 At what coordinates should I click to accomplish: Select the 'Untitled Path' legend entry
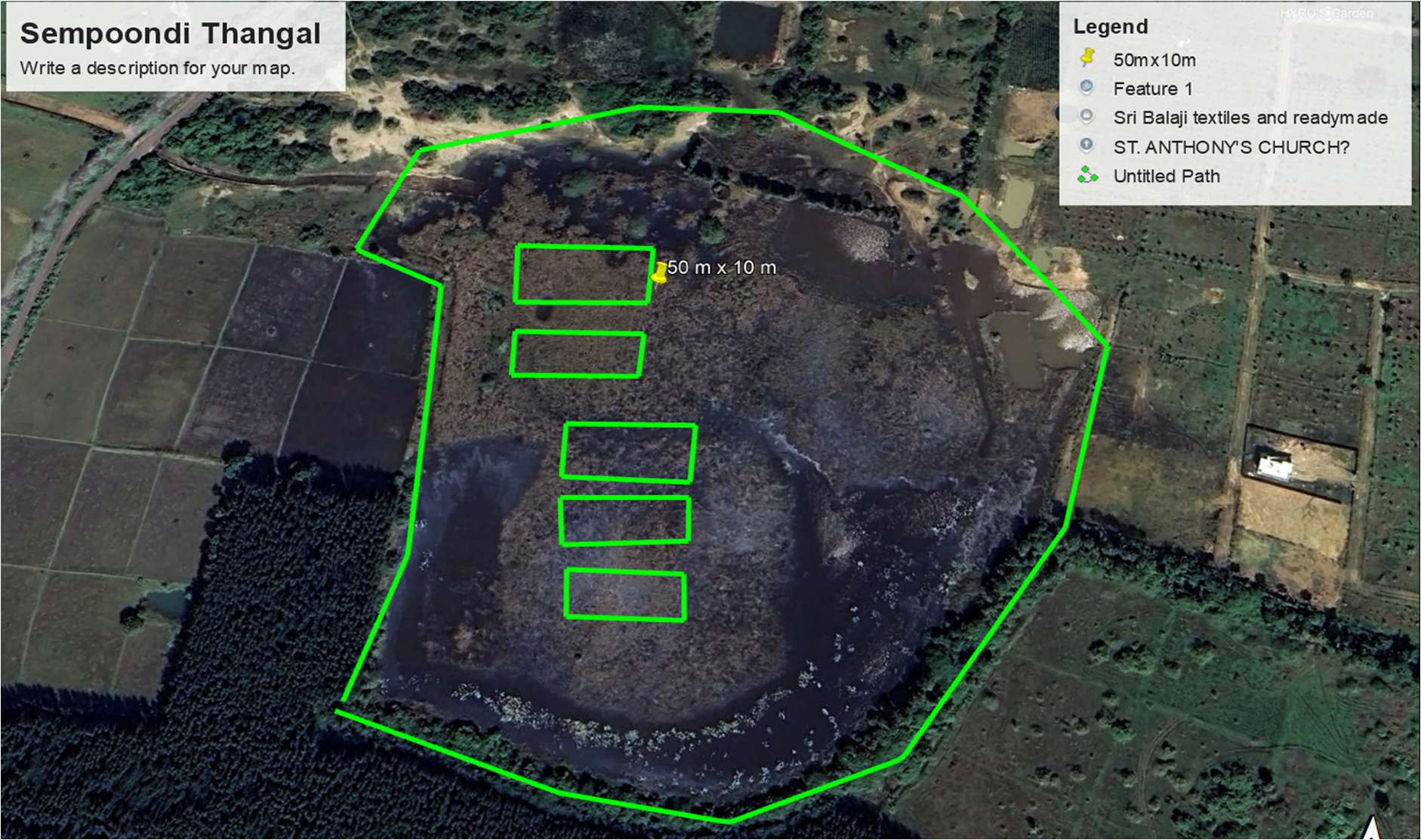point(1167,176)
